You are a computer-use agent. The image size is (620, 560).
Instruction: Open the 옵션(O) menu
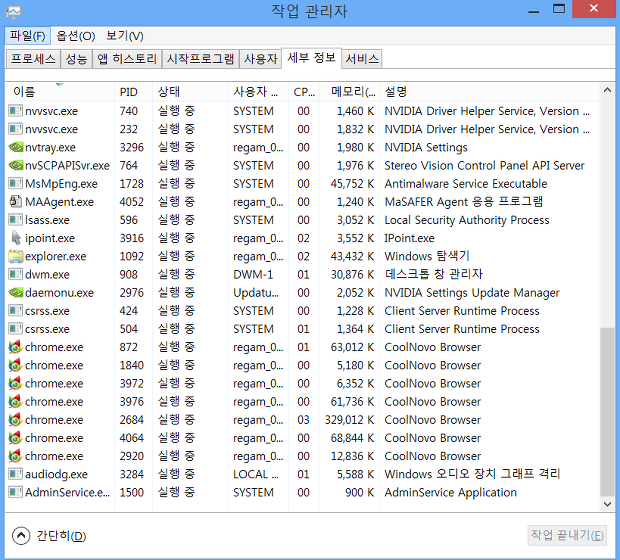tap(76, 36)
